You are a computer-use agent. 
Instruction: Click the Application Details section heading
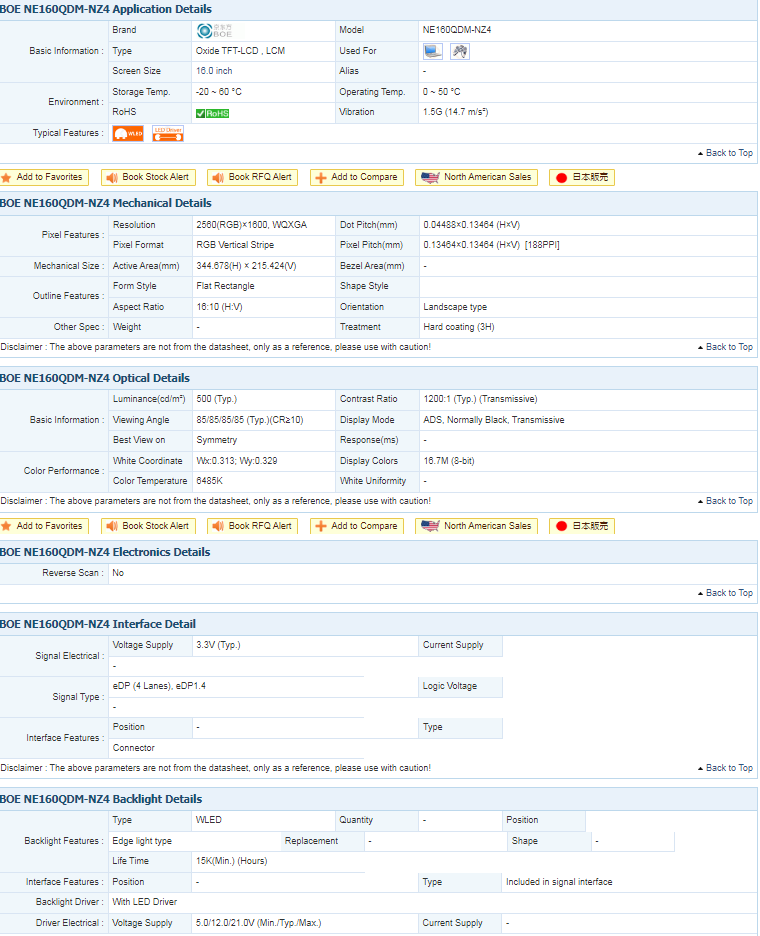tap(106, 10)
